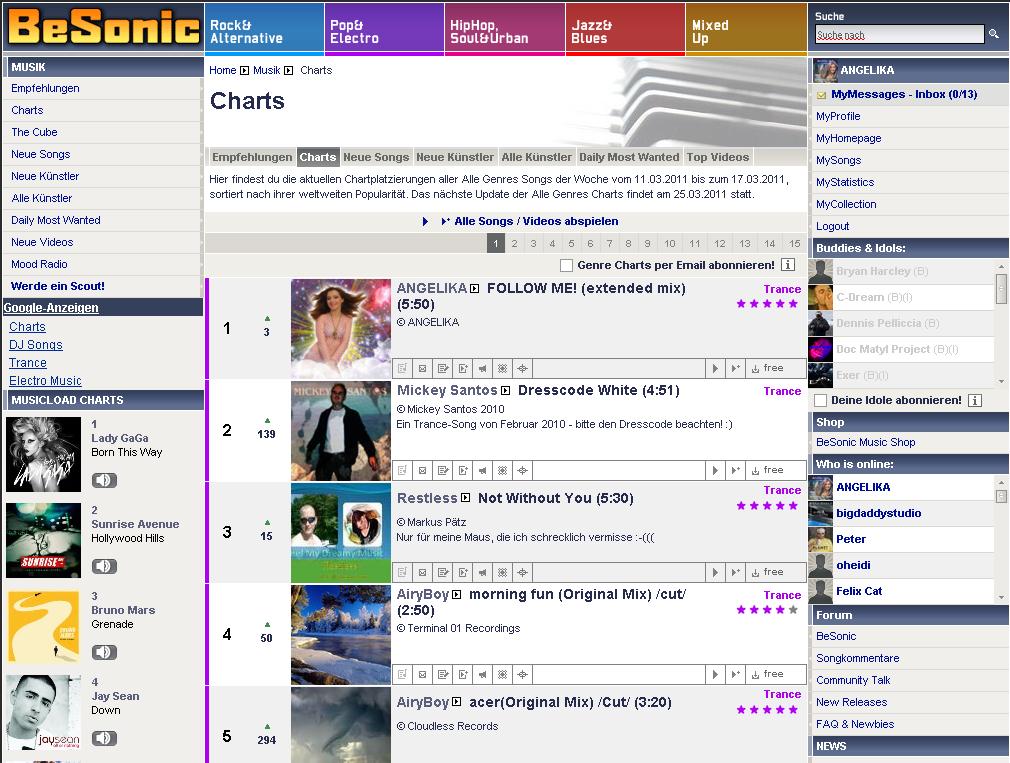
Task: Click crosshair icon in Not Without You row
Action: (522, 572)
